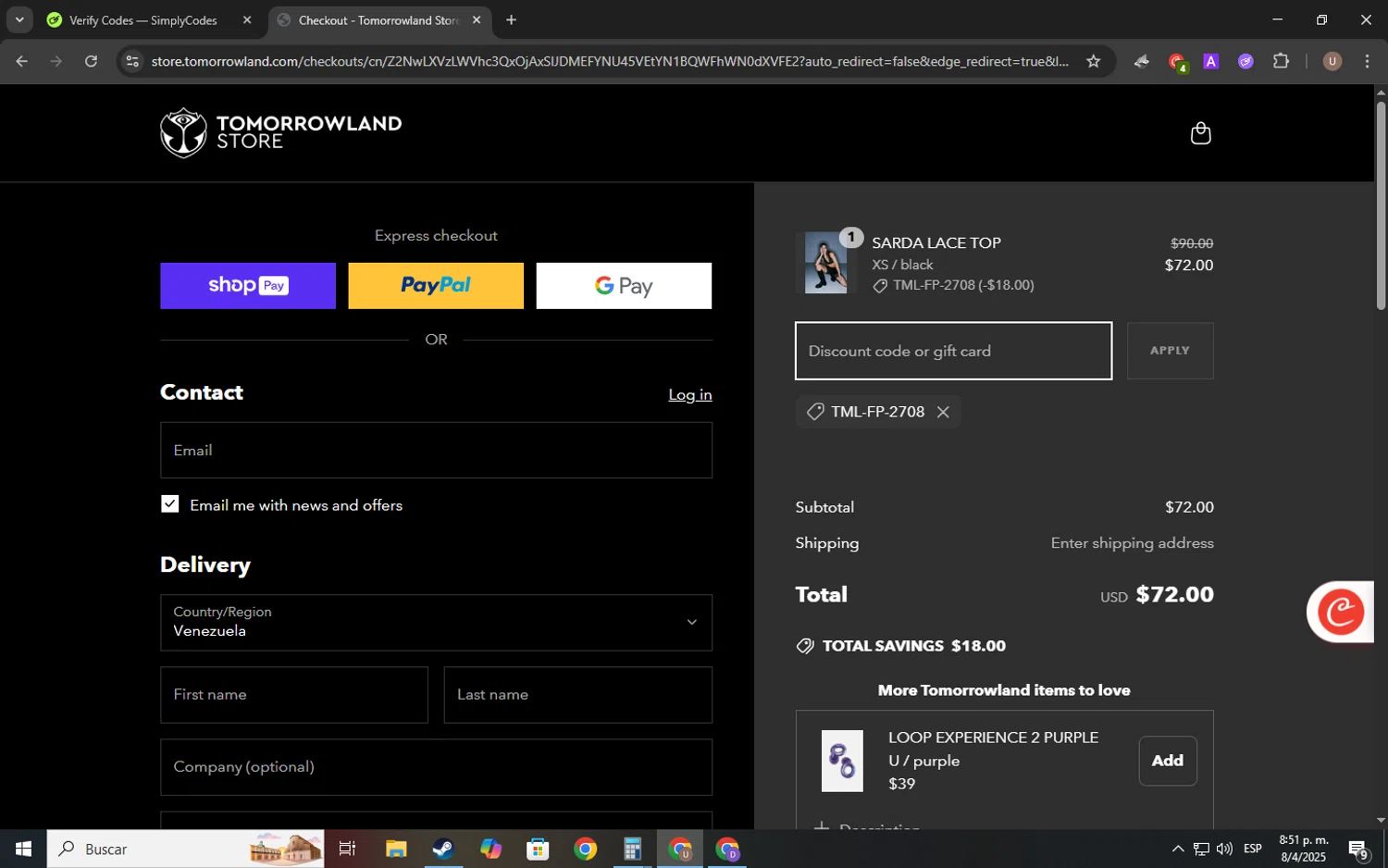Viewport: 1388px width, 868px height.
Task: Open the Extensions puzzle menu
Action: pos(1281,62)
